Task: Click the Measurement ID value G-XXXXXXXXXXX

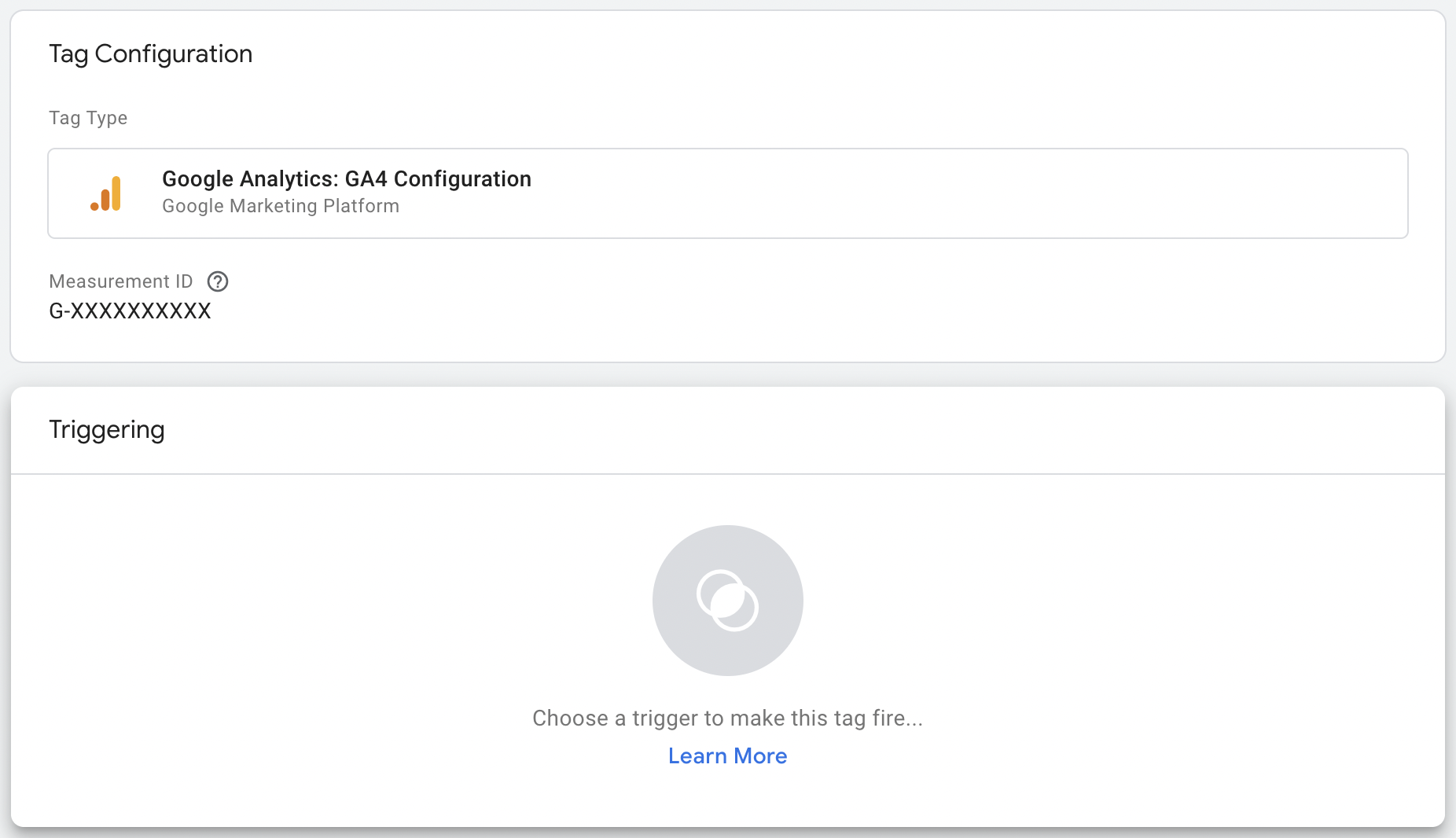Action: pyautogui.click(x=130, y=311)
